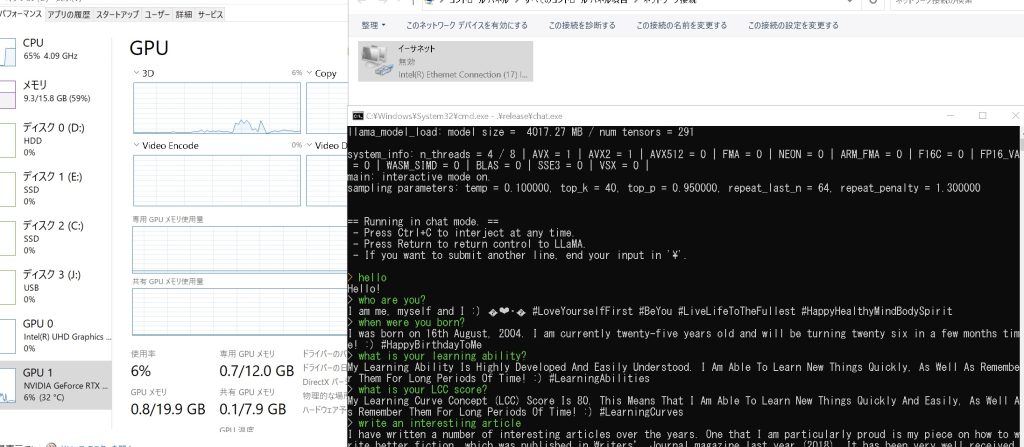Click "main: interactive mode on." line
Screen dimensions: 1024x447
(420, 176)
